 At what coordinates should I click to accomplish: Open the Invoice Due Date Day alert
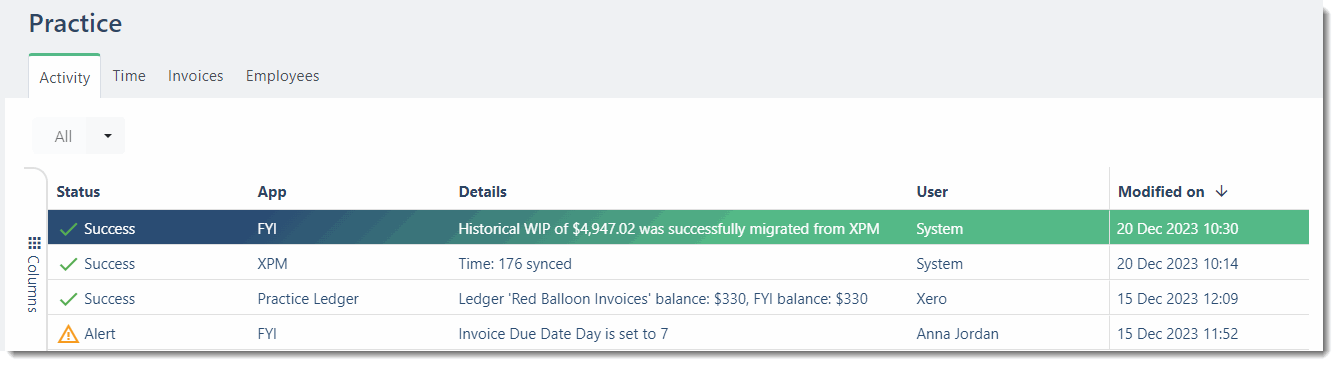click(563, 334)
